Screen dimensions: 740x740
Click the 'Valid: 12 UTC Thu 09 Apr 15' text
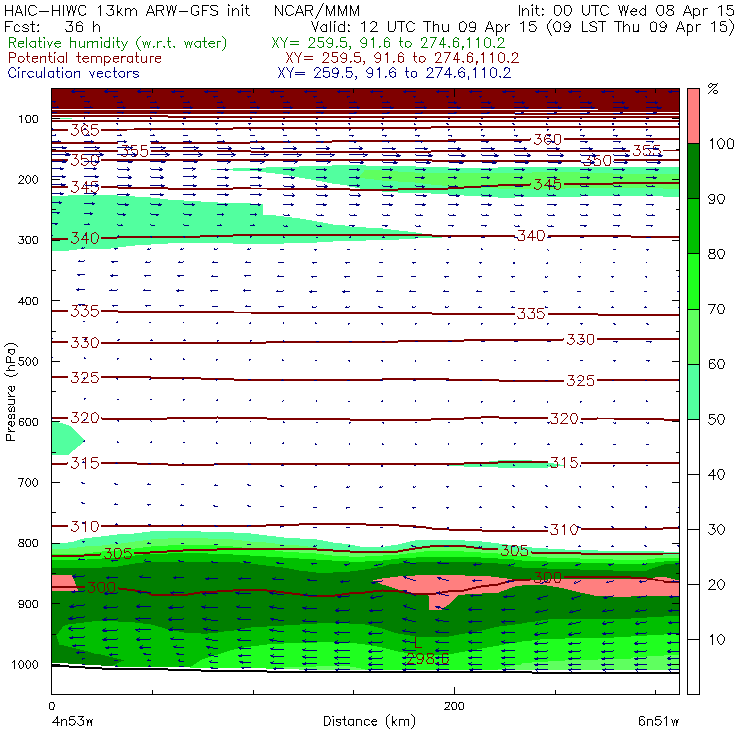click(426, 26)
